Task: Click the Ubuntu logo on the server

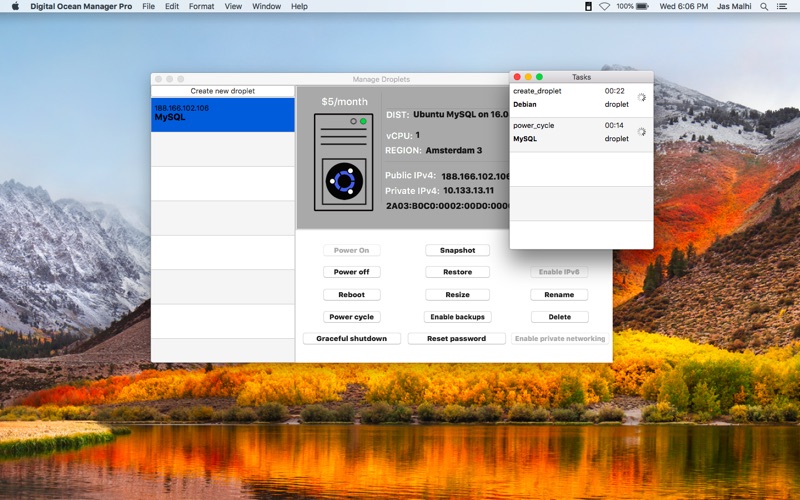Action: click(344, 181)
